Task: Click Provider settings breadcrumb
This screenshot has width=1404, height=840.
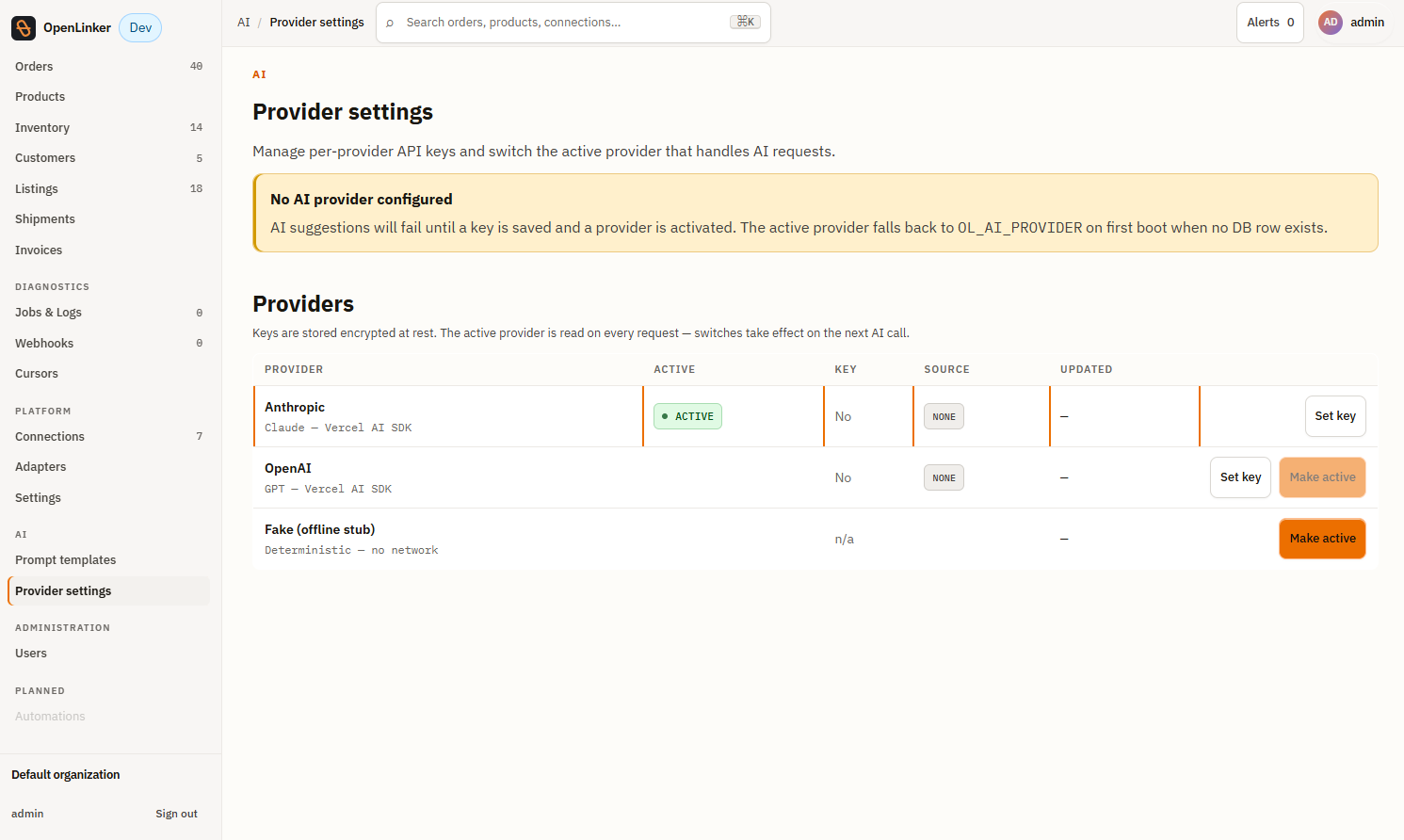Action: click(316, 23)
